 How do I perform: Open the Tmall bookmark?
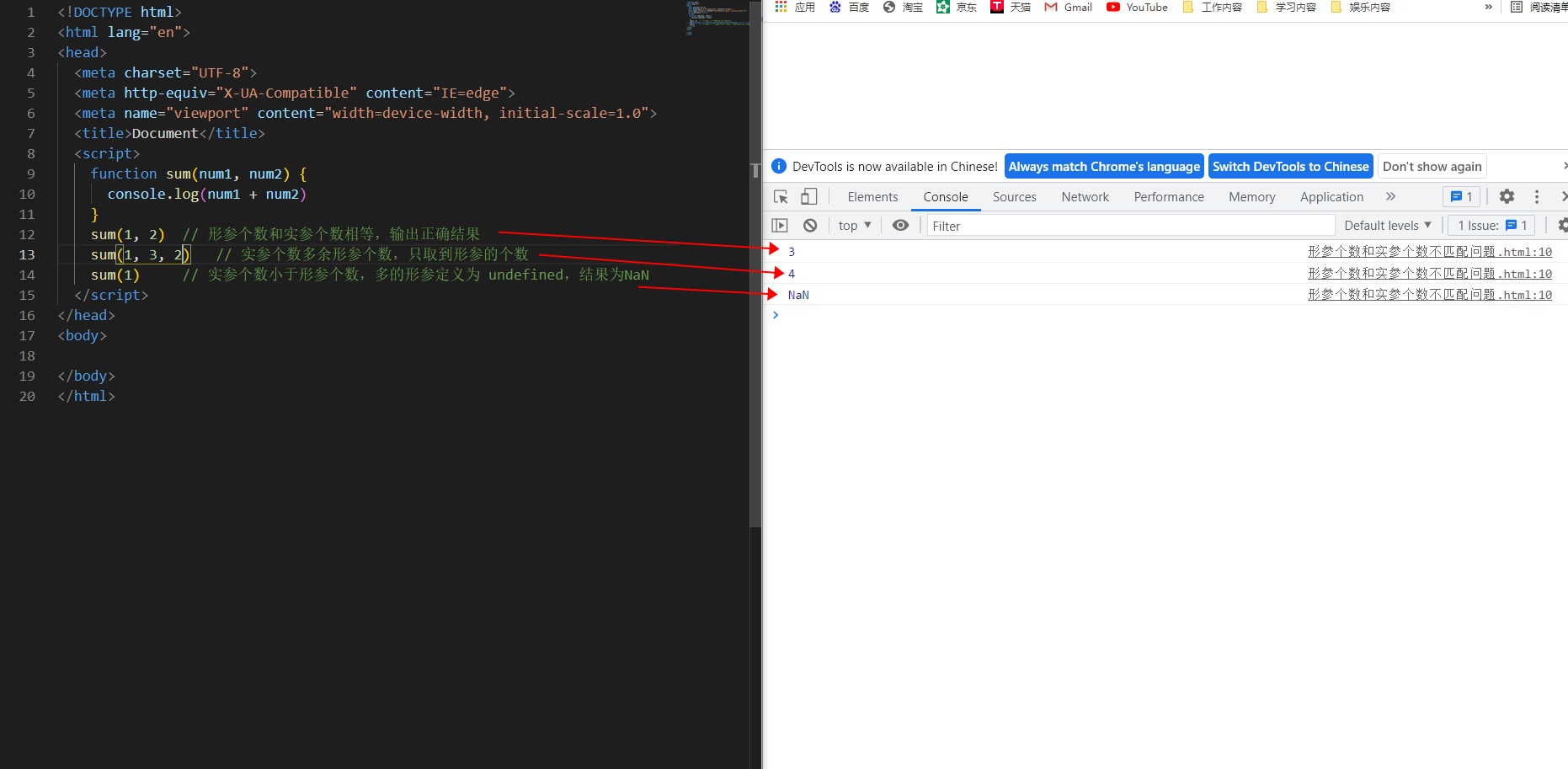[x=1011, y=7]
